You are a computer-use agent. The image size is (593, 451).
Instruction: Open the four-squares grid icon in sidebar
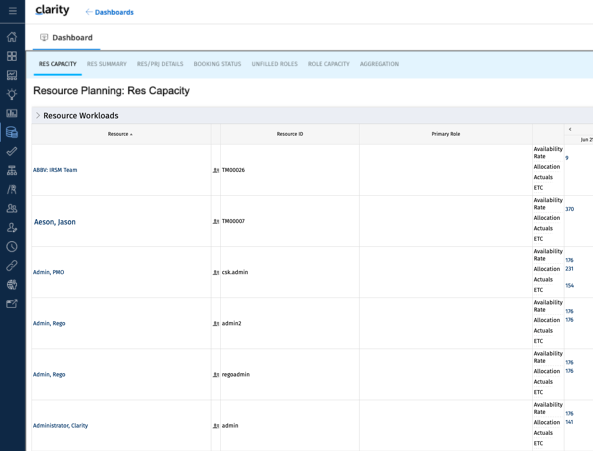12,56
